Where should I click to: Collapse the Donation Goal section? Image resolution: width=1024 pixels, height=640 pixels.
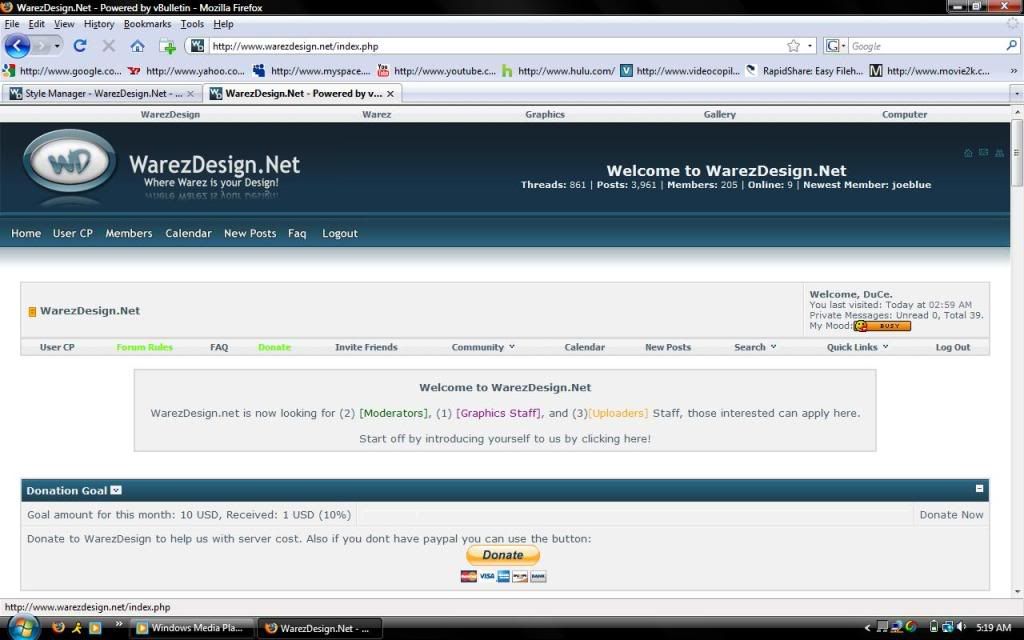[979, 488]
